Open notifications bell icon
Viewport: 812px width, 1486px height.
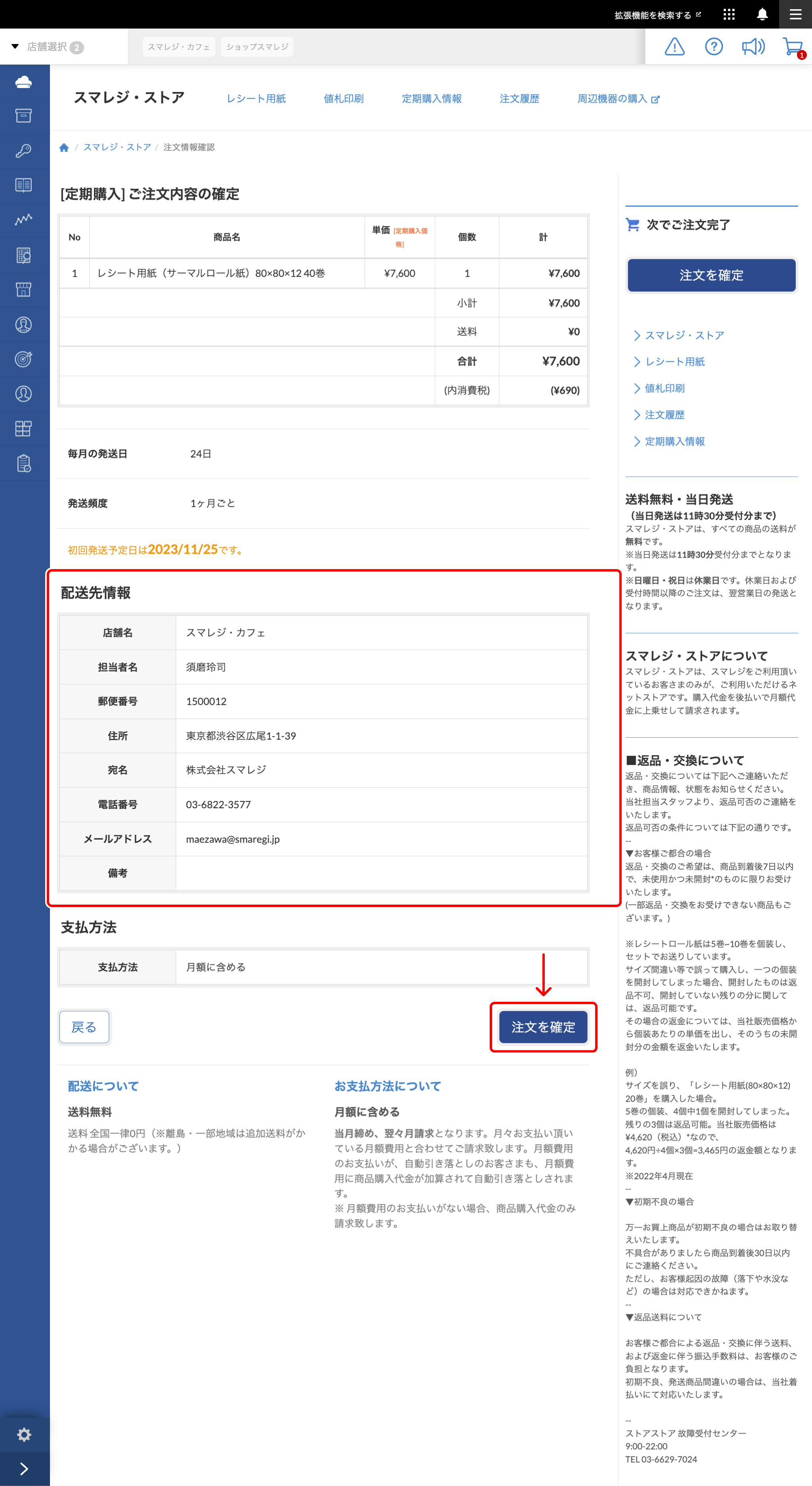[762, 14]
